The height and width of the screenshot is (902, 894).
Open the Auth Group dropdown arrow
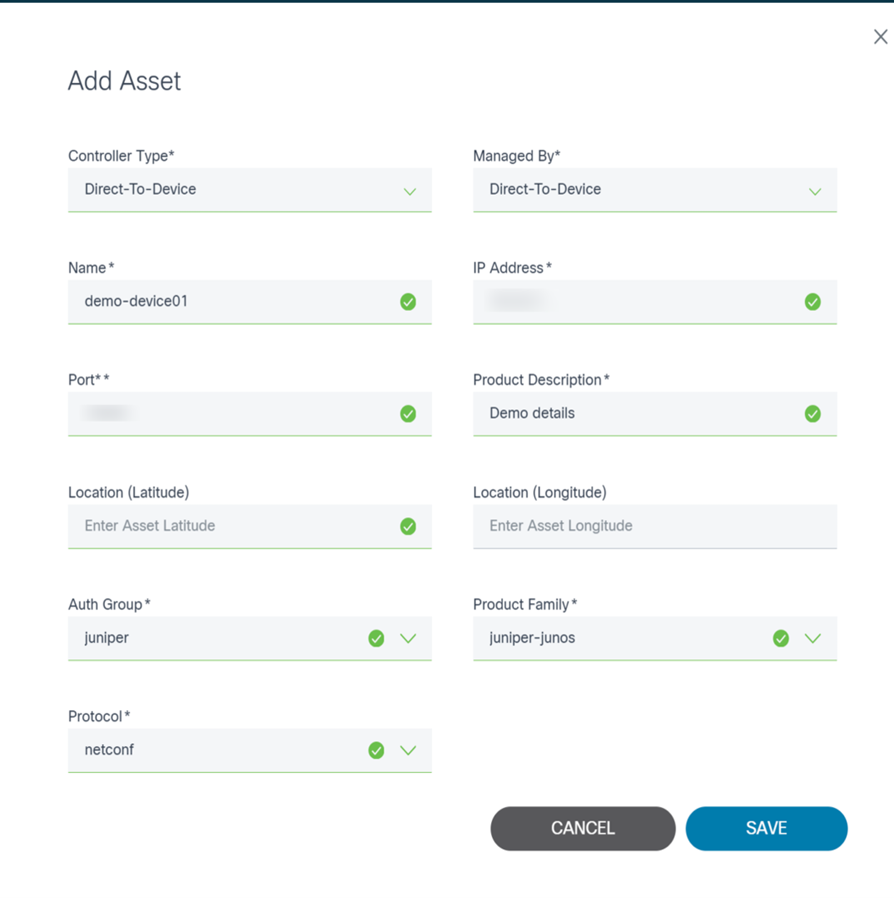coord(408,638)
